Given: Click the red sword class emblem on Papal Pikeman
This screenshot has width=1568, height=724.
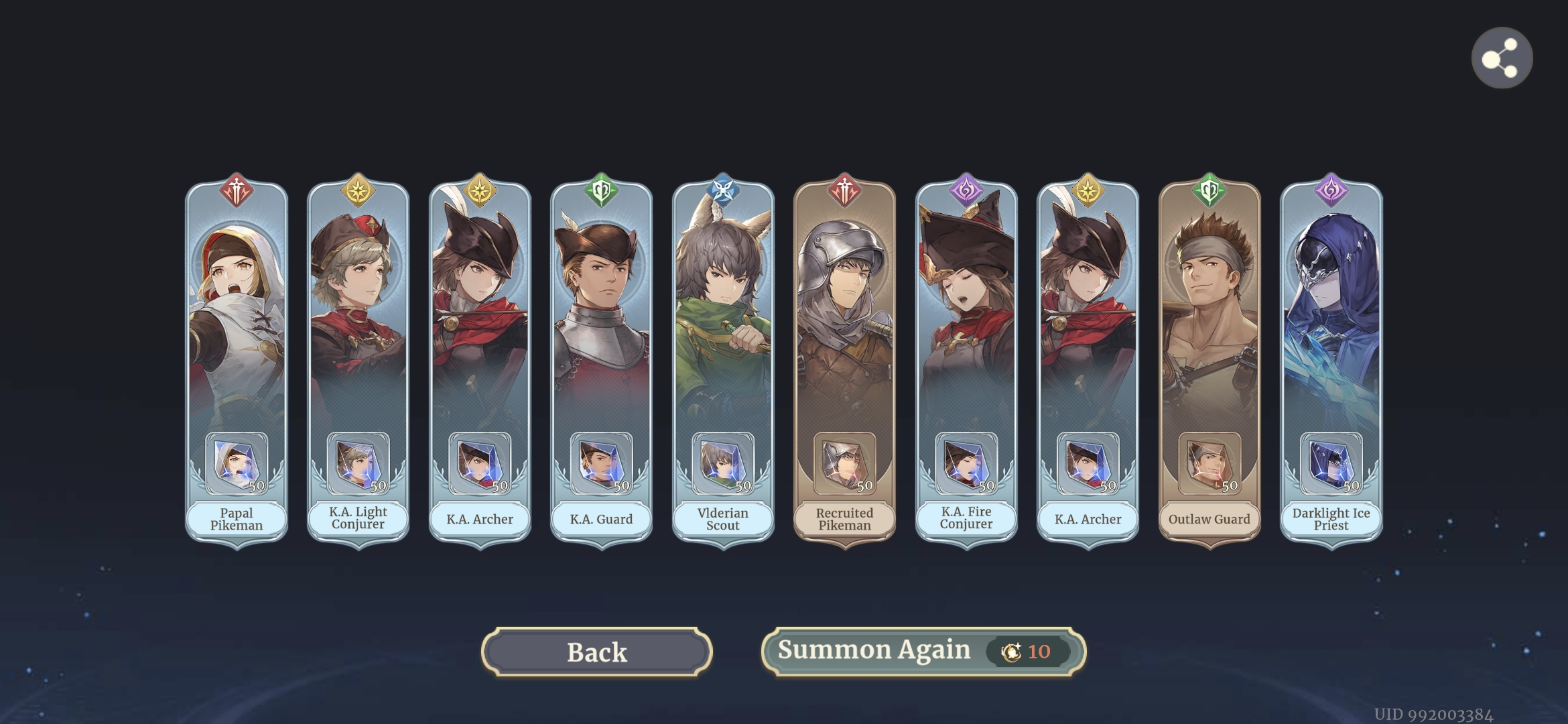Looking at the screenshot, I should pos(237,191).
